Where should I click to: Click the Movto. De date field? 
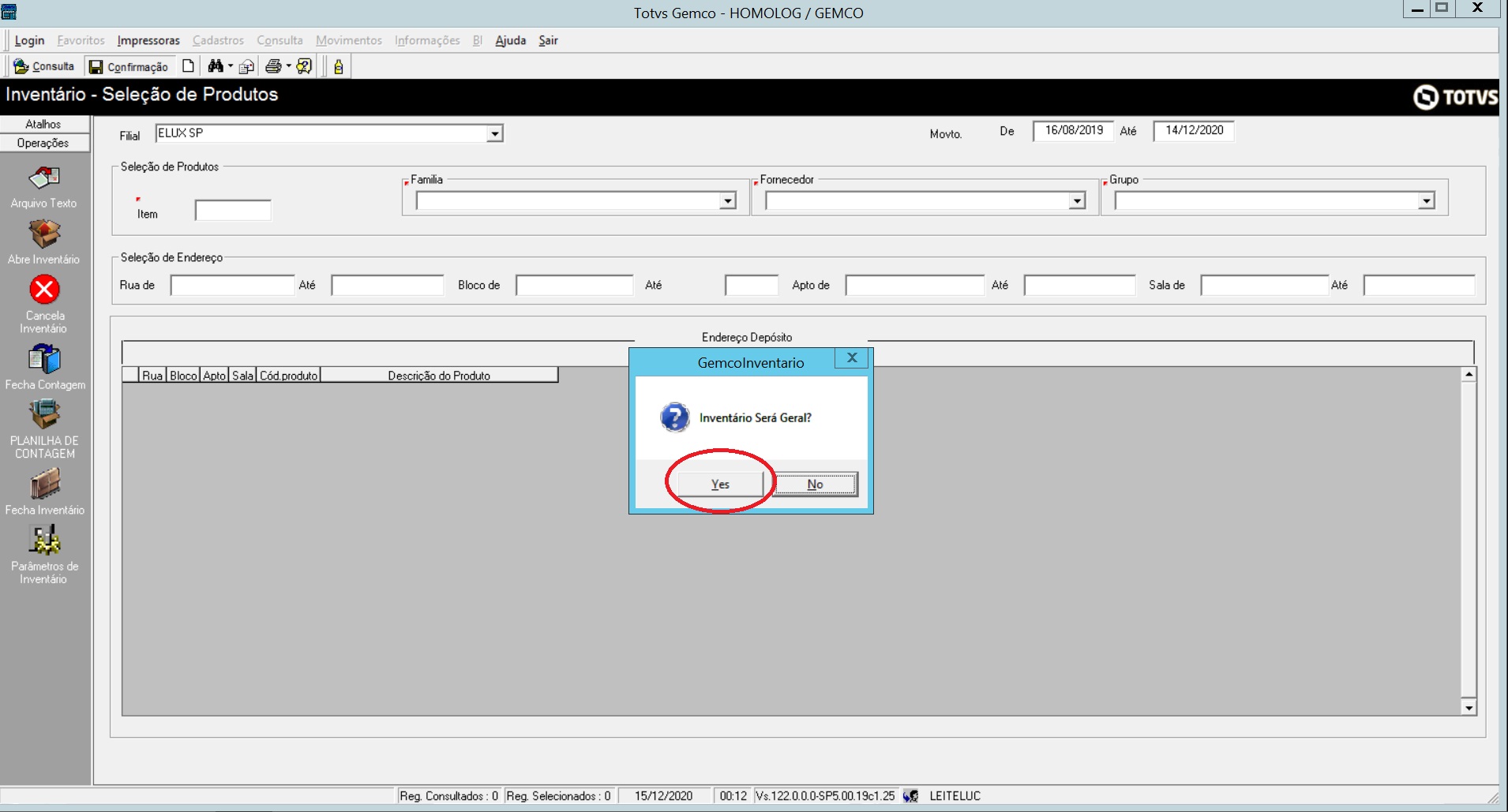click(1074, 131)
